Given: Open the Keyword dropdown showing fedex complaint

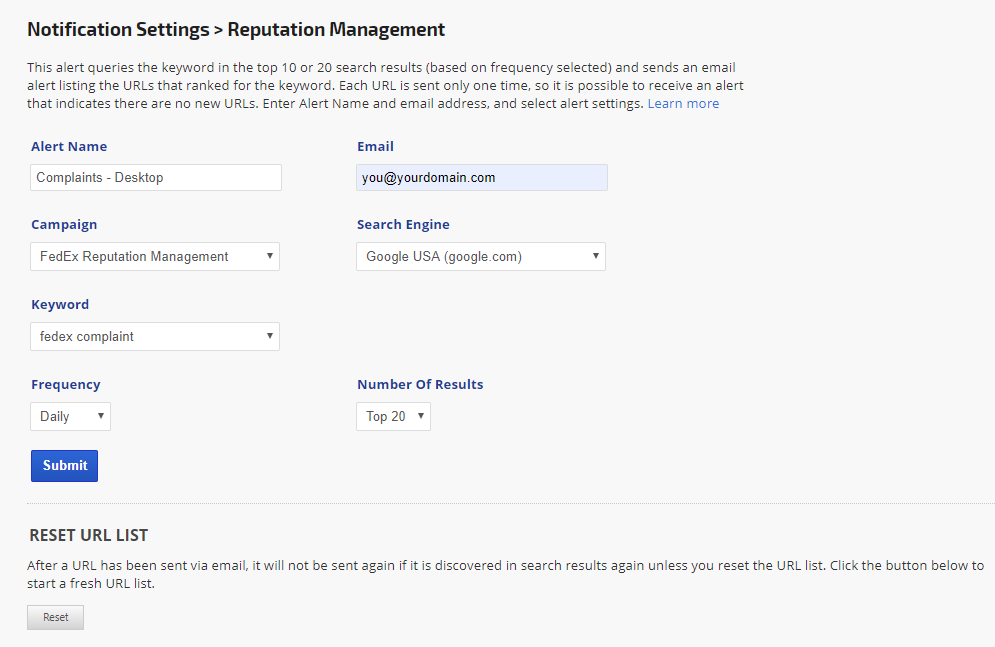Looking at the screenshot, I should pyautogui.click(x=155, y=337).
